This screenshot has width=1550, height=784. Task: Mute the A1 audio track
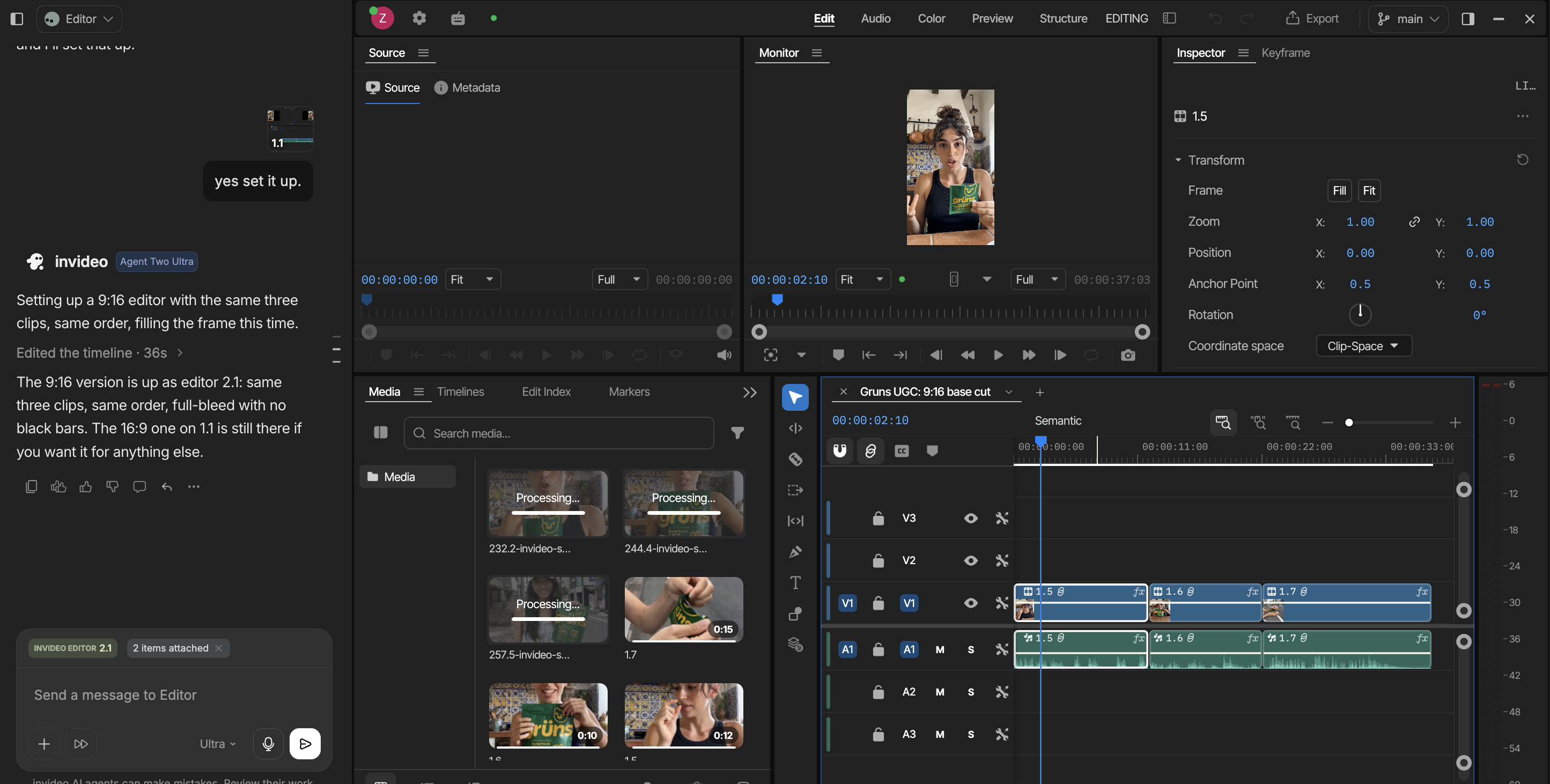tap(940, 649)
